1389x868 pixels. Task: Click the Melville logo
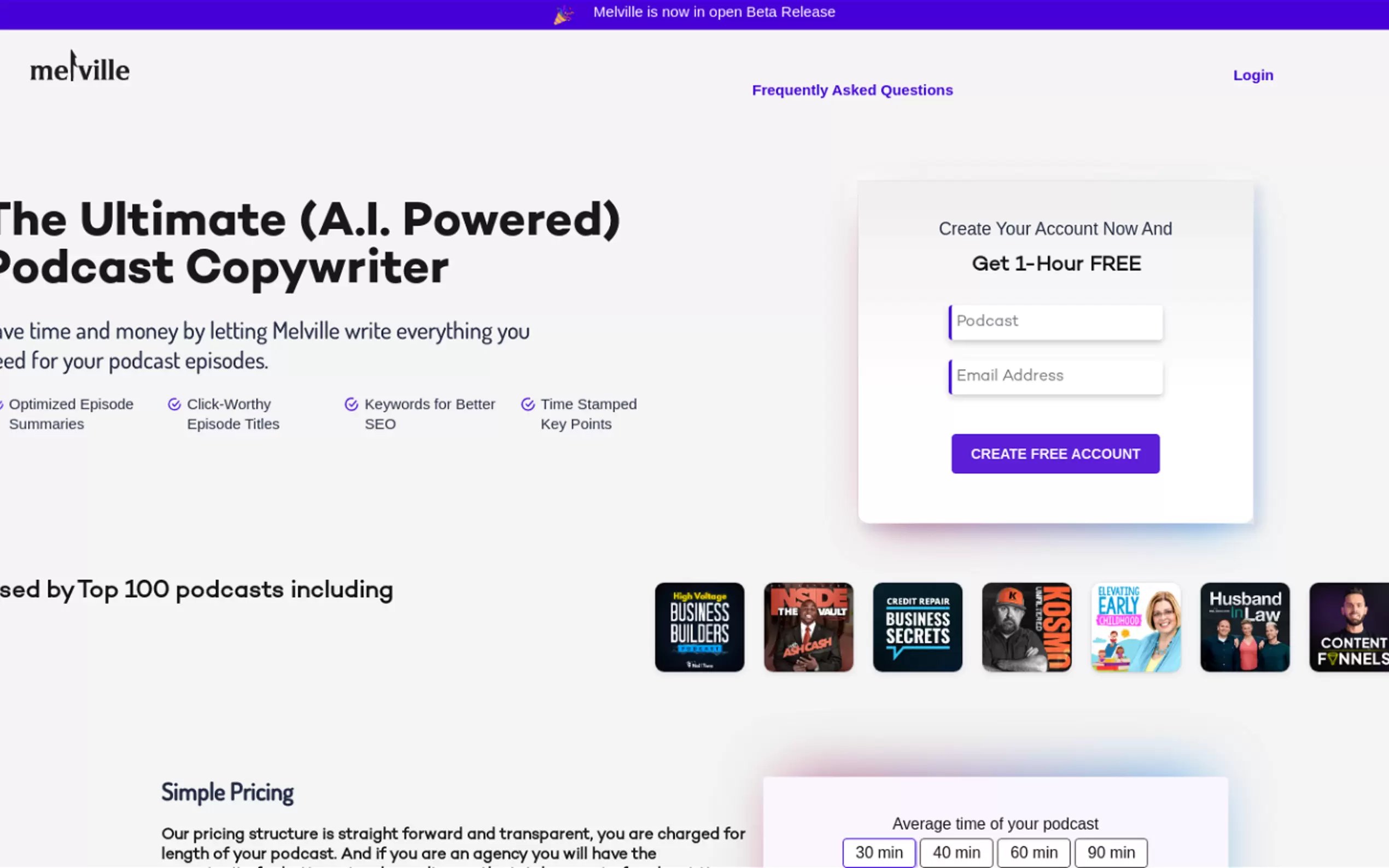(x=80, y=67)
